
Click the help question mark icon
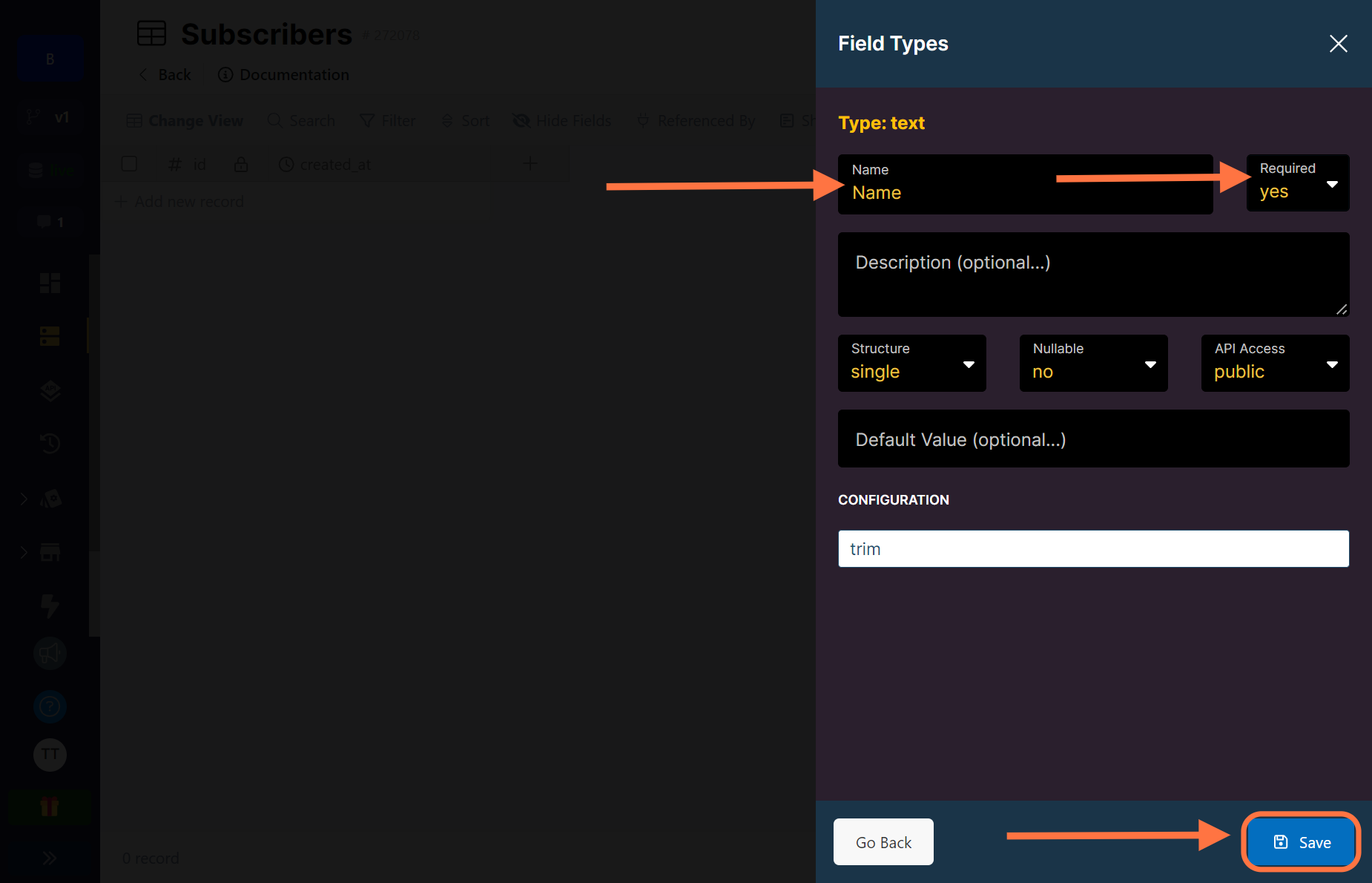[50, 706]
